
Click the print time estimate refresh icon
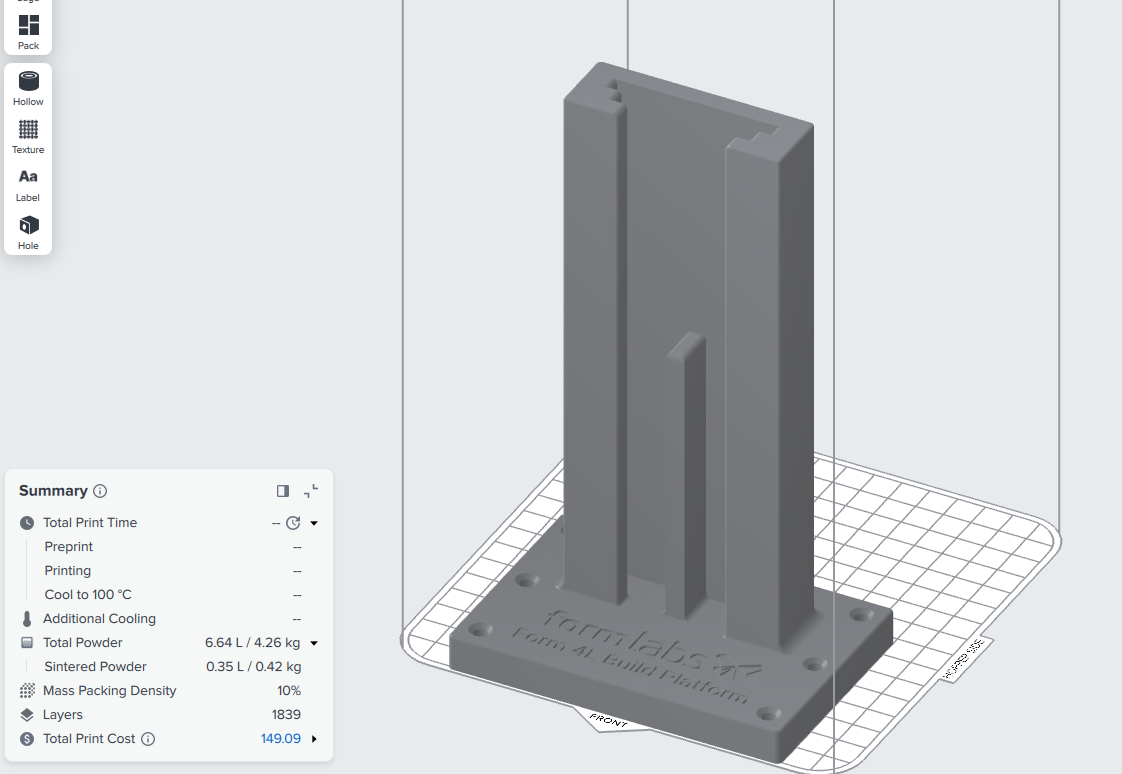(x=295, y=522)
